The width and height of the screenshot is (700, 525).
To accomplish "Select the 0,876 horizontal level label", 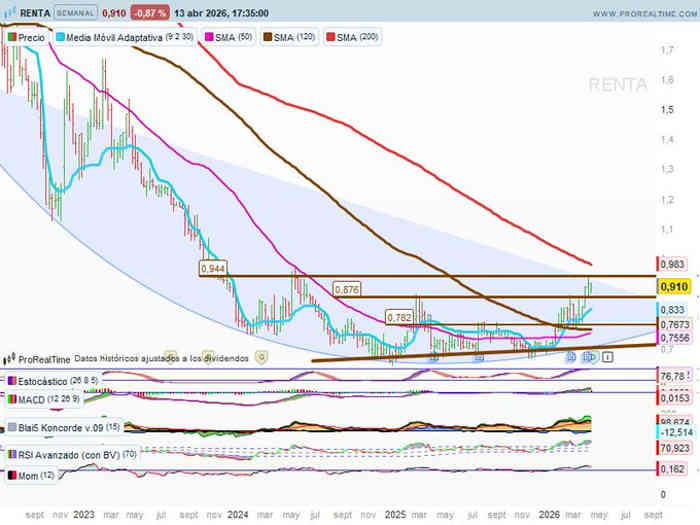I will click(x=346, y=290).
